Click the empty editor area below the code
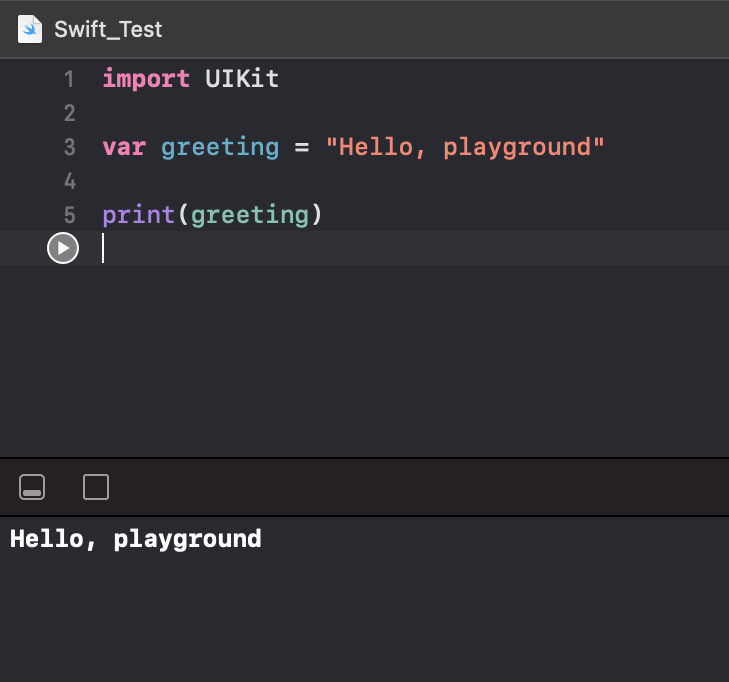Viewport: 729px width, 682px height. 400,360
